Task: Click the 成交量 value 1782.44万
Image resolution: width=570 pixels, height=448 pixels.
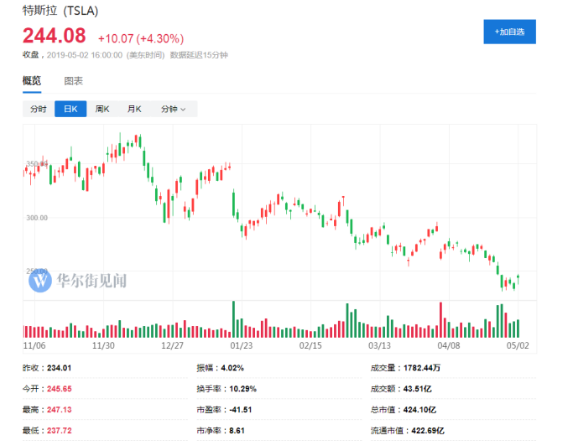Action: (x=422, y=368)
